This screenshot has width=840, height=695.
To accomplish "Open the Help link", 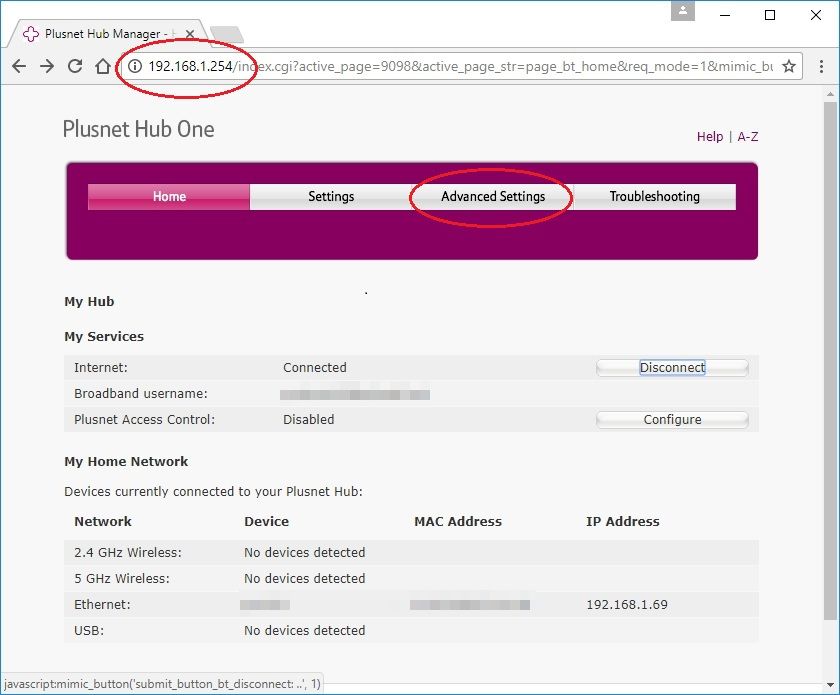I will (710, 137).
